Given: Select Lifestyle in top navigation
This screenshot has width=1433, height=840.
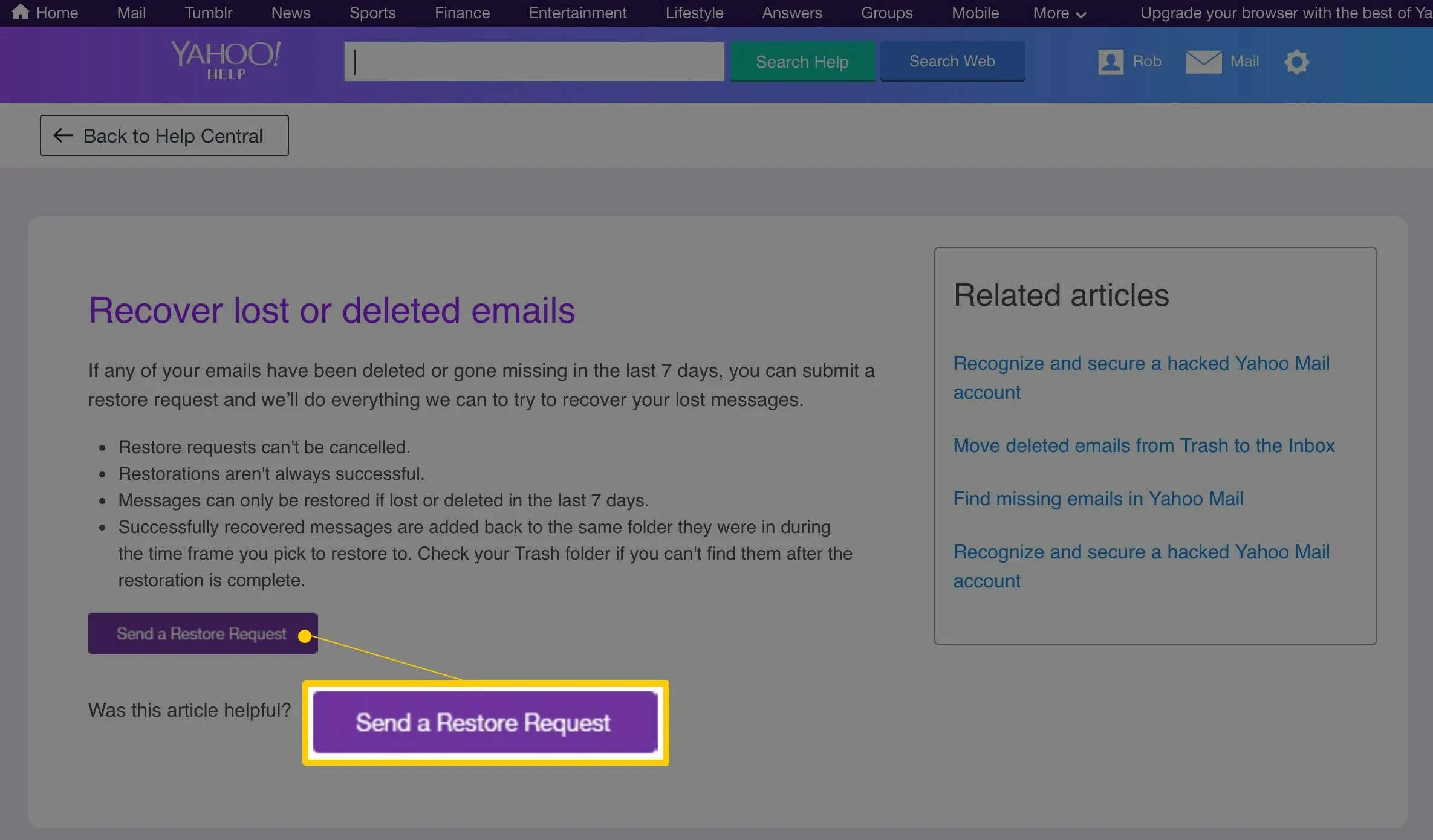Looking at the screenshot, I should [x=694, y=13].
